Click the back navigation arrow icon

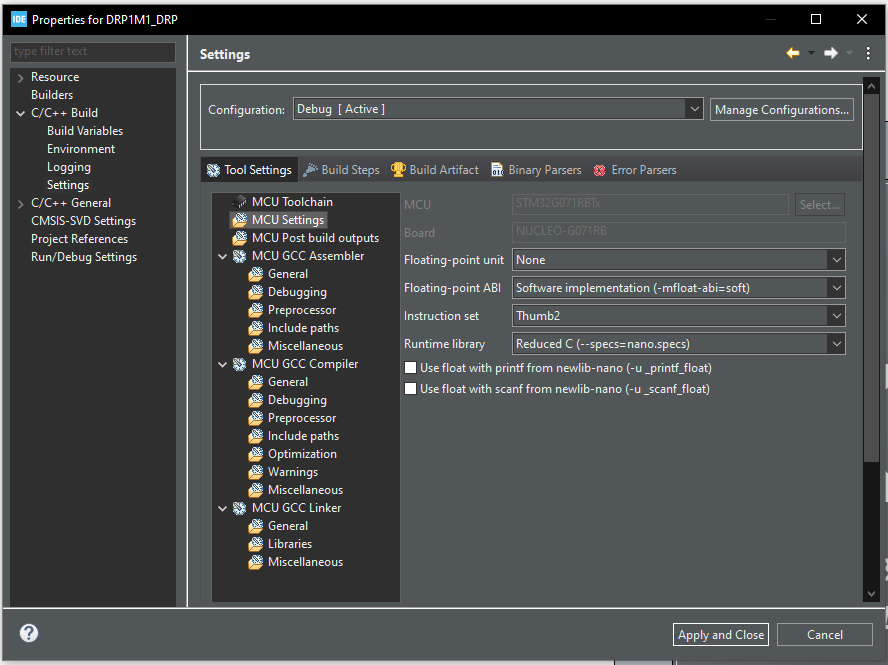(792, 53)
